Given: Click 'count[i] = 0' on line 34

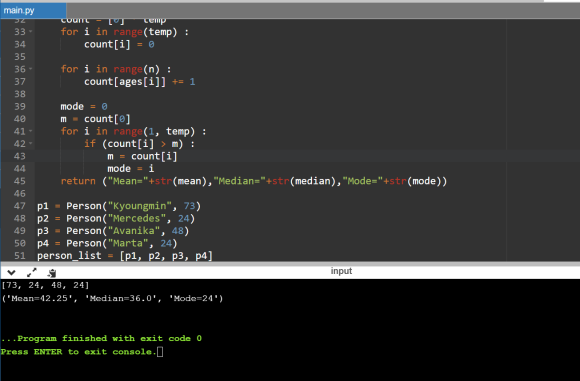Looking at the screenshot, I should pos(119,44).
